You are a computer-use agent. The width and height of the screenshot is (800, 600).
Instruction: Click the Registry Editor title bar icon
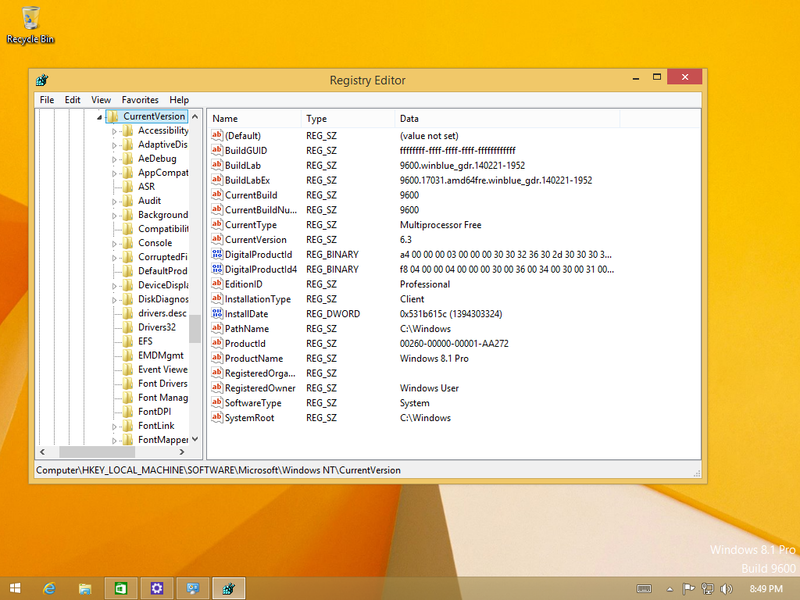click(x=42, y=80)
